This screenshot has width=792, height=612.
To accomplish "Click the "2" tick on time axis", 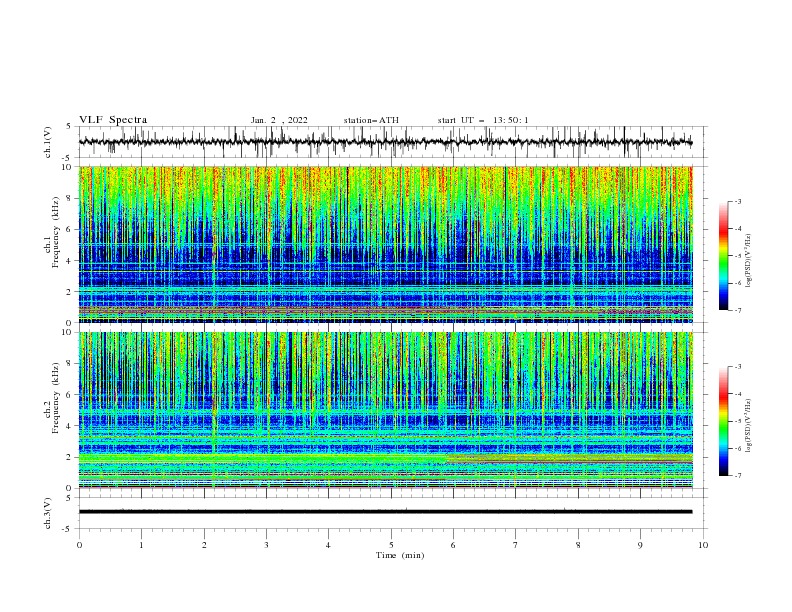I will (204, 545).
